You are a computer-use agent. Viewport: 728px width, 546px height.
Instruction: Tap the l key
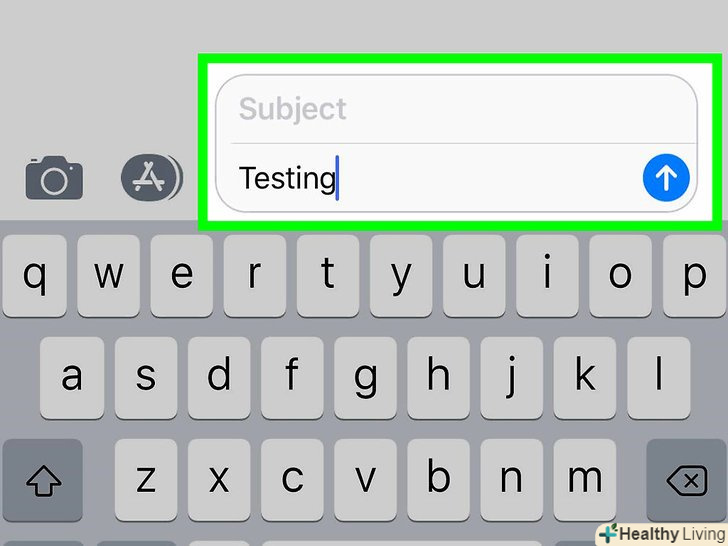coord(657,378)
